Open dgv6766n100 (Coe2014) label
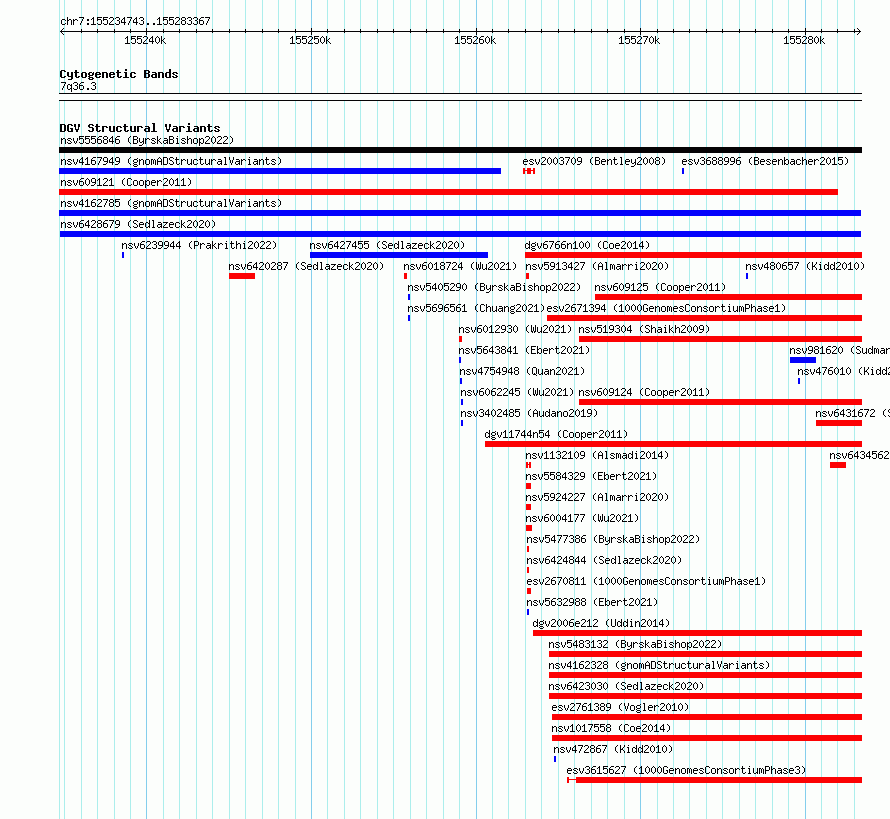890x819 pixels. 587,245
